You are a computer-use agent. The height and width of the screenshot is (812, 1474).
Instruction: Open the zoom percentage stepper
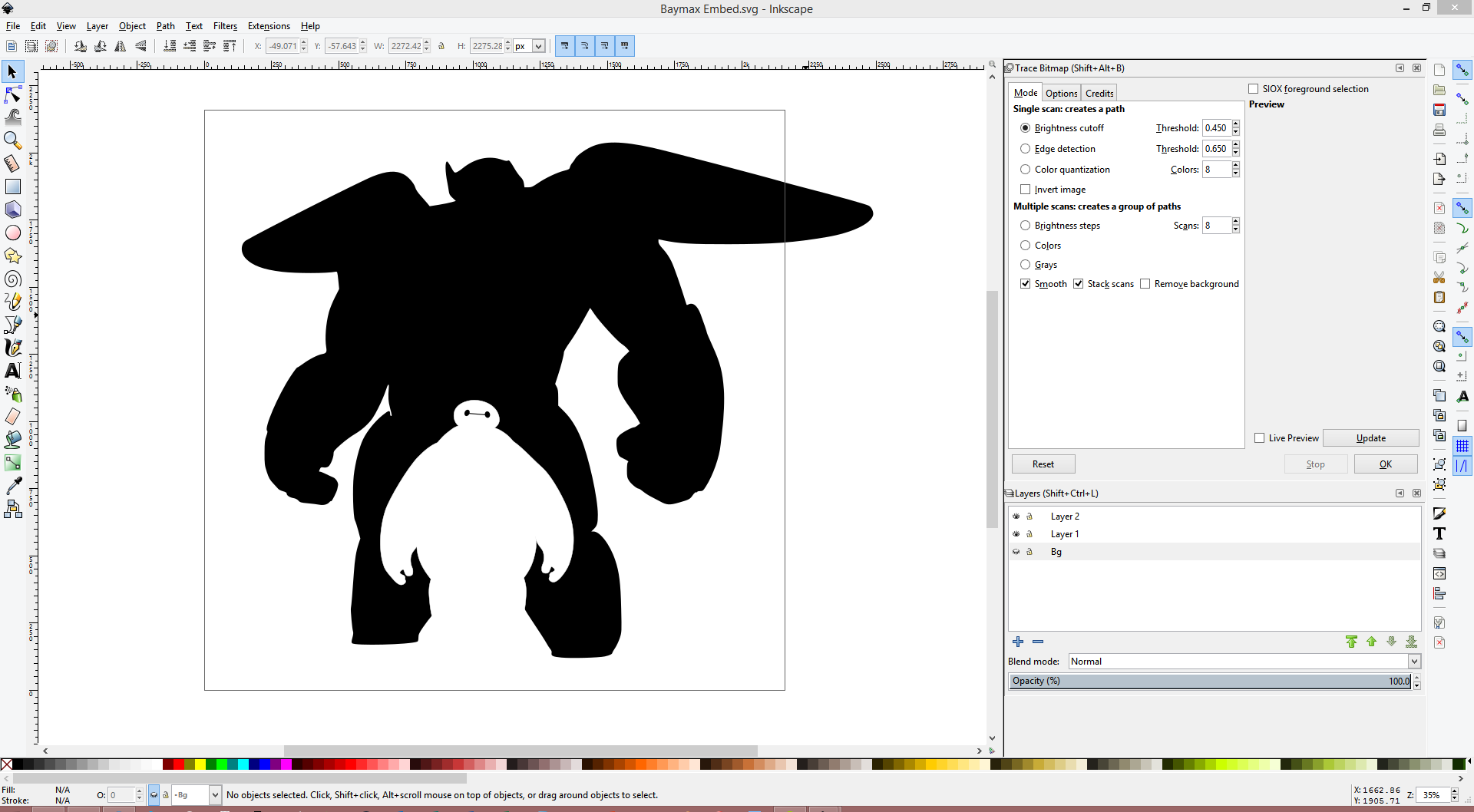tap(1454, 795)
